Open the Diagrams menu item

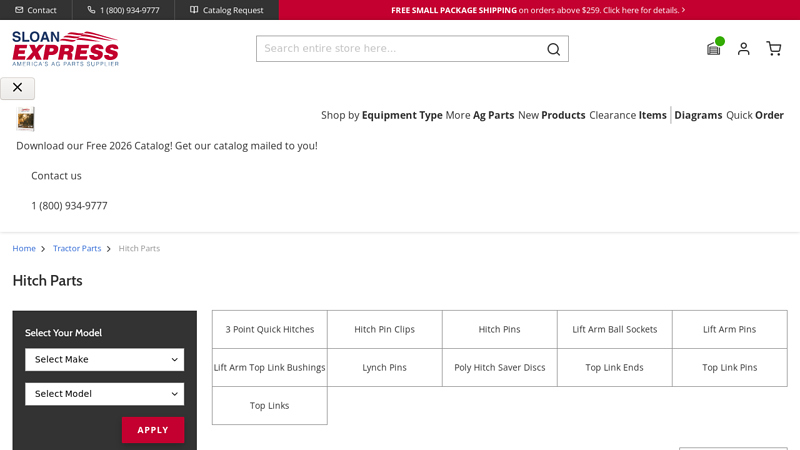698,115
